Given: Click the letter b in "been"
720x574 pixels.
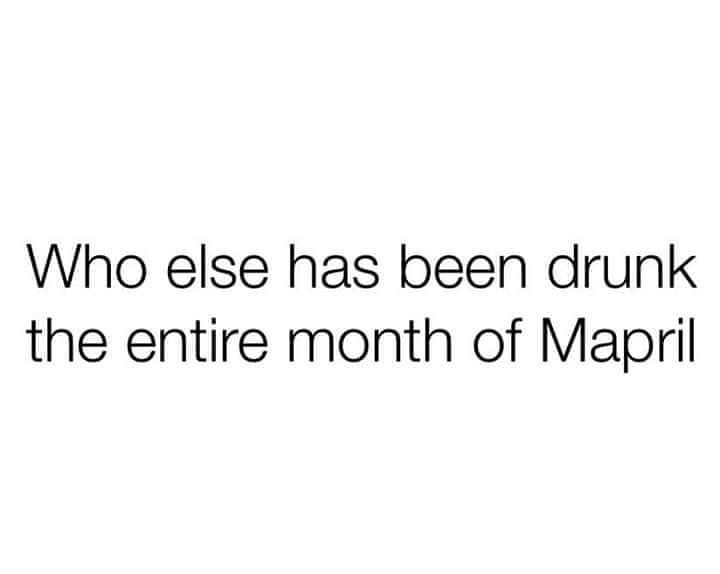Looking at the screenshot, I should click(x=416, y=266).
